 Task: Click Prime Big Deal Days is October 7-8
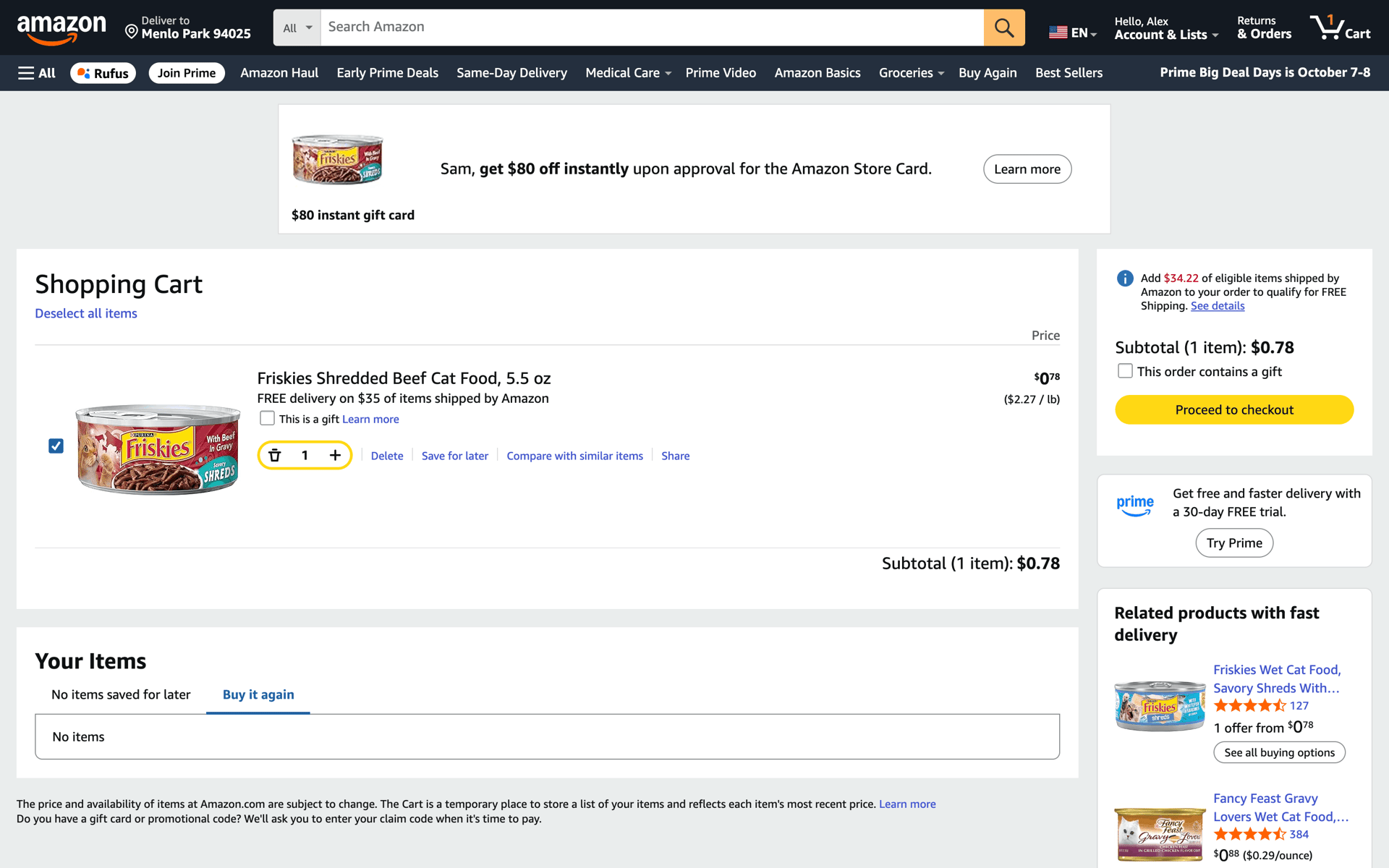1265,72
